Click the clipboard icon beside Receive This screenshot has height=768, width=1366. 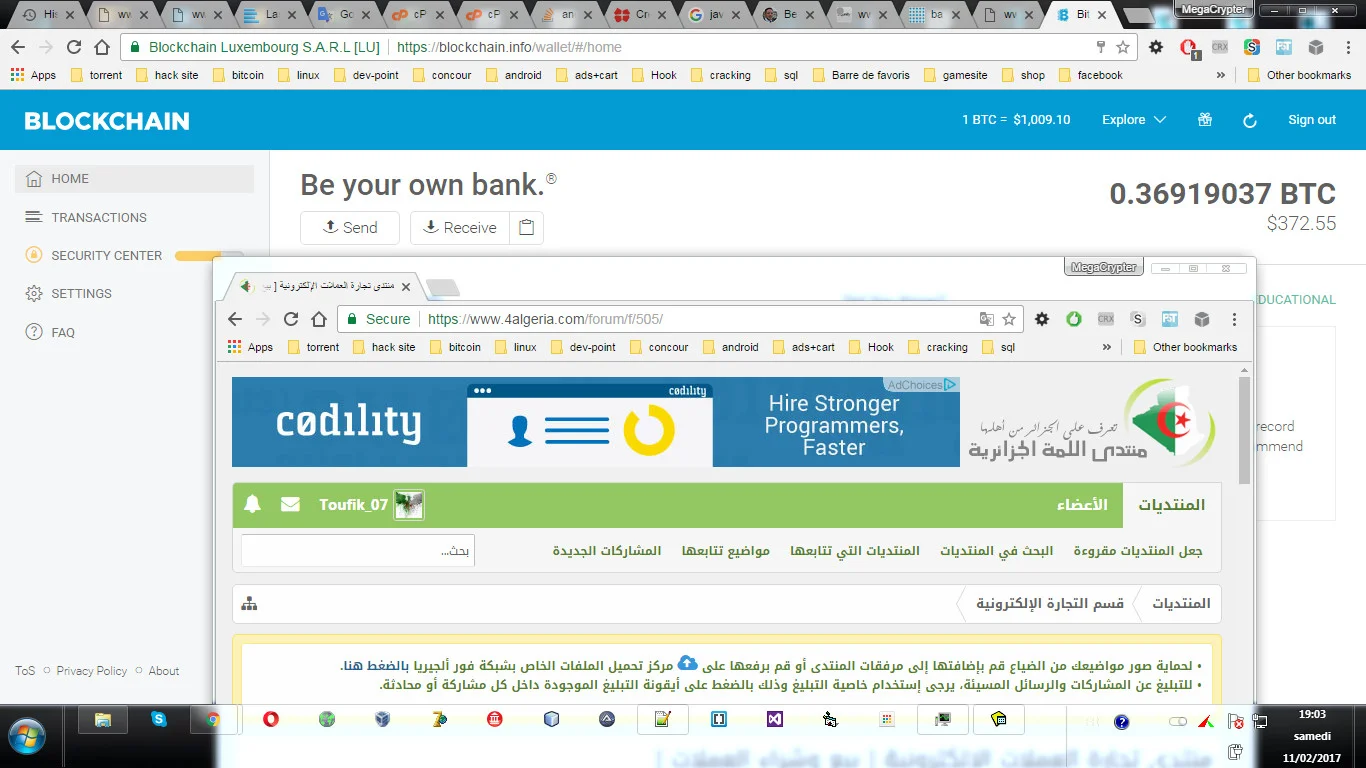pos(527,228)
